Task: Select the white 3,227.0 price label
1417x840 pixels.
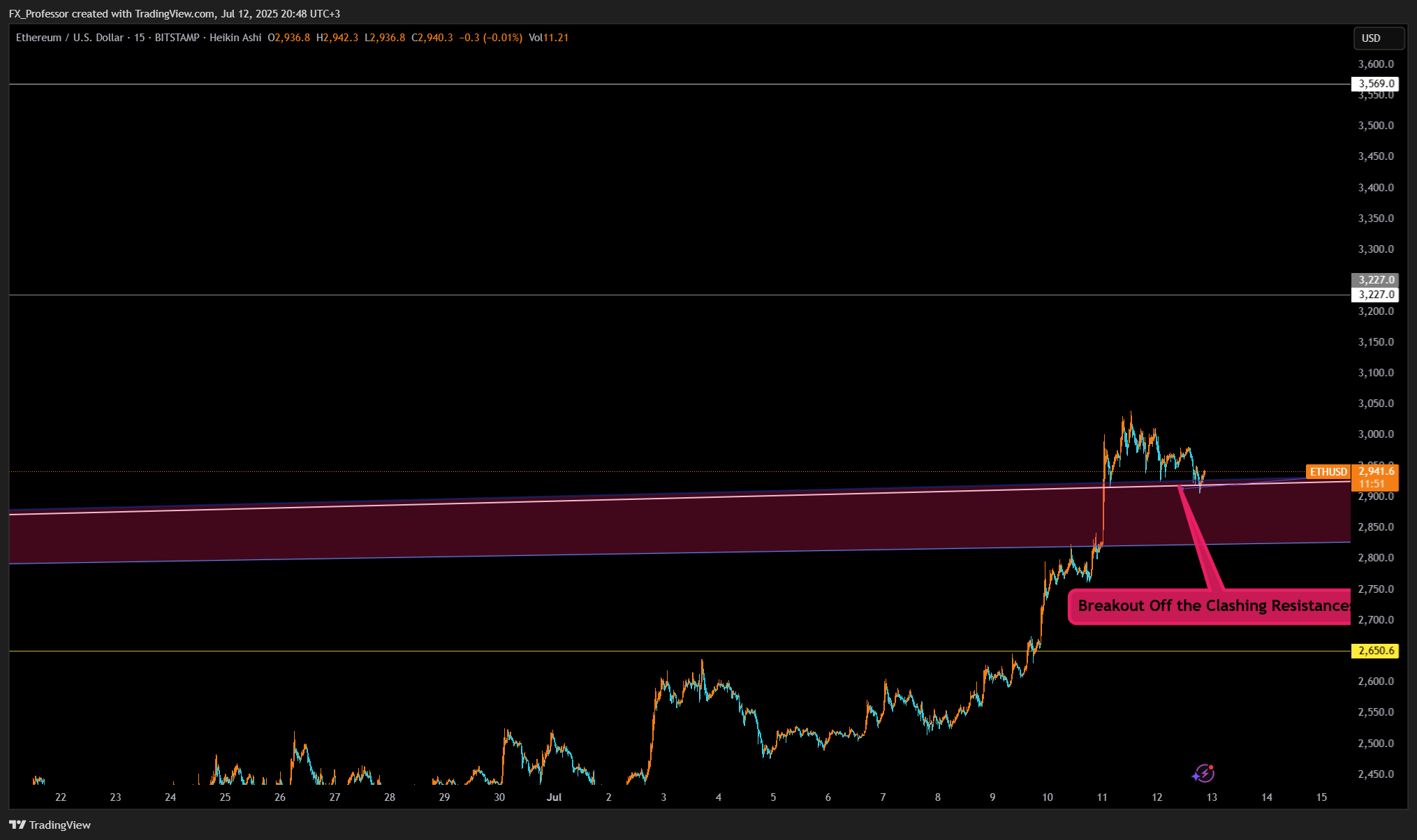Action: [x=1375, y=295]
